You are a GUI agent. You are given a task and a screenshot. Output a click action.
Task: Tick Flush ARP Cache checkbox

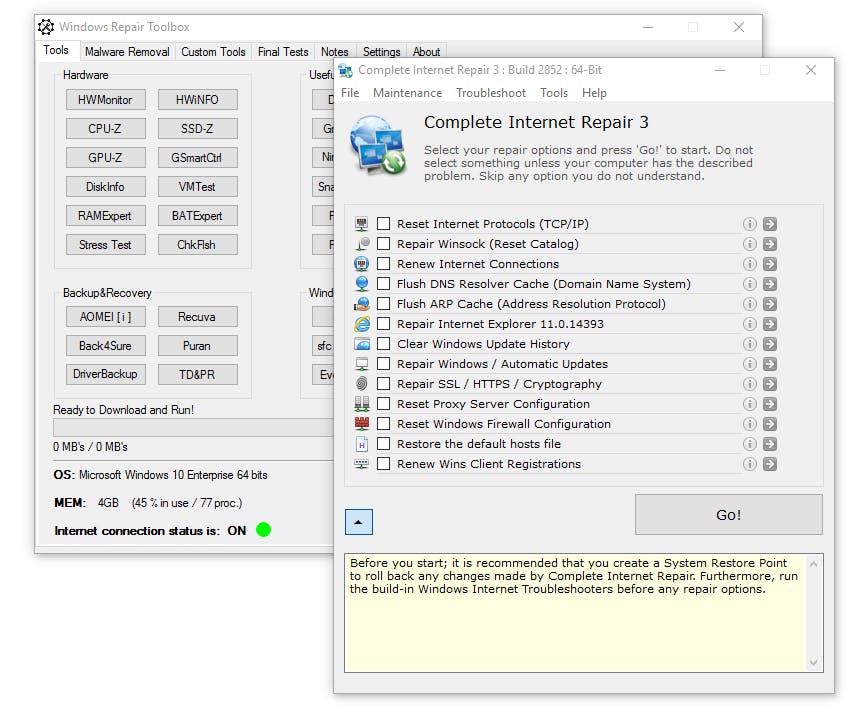pos(383,304)
